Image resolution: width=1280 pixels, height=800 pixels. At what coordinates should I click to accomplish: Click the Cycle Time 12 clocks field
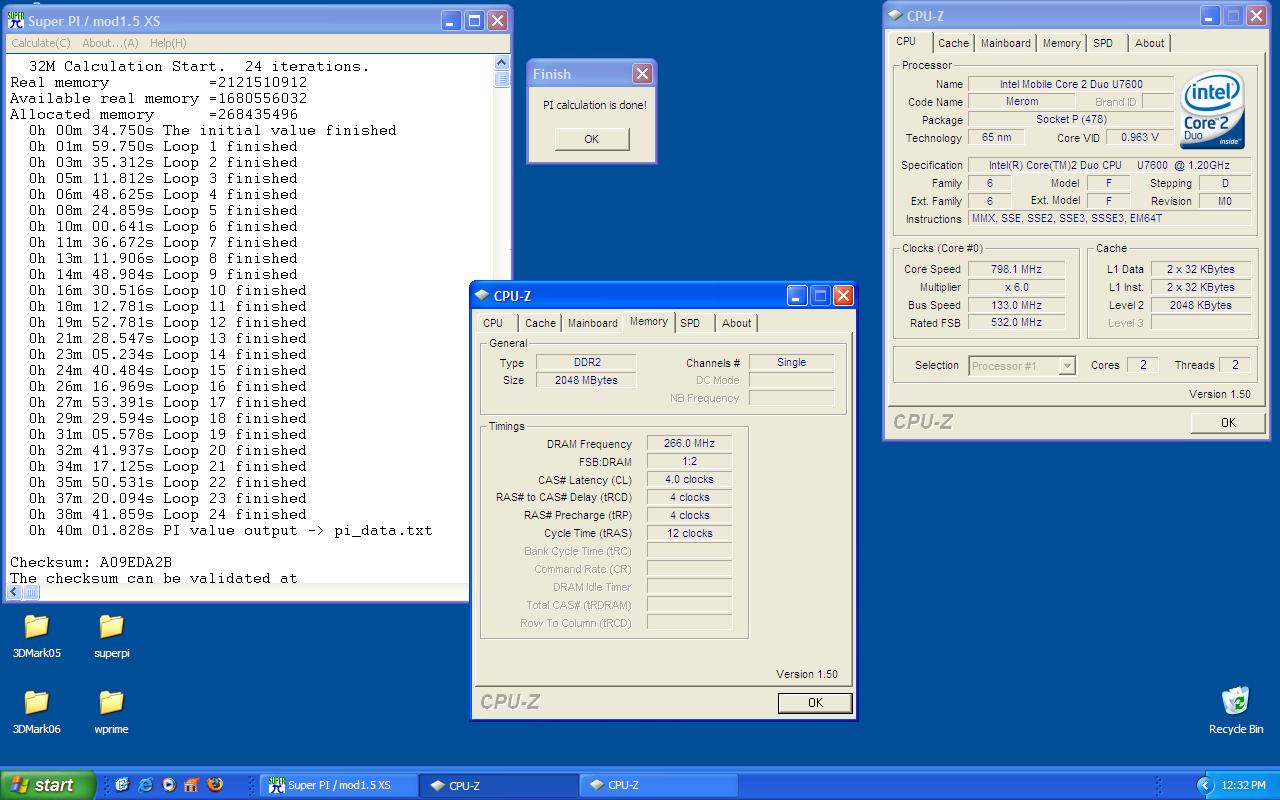[x=689, y=534]
